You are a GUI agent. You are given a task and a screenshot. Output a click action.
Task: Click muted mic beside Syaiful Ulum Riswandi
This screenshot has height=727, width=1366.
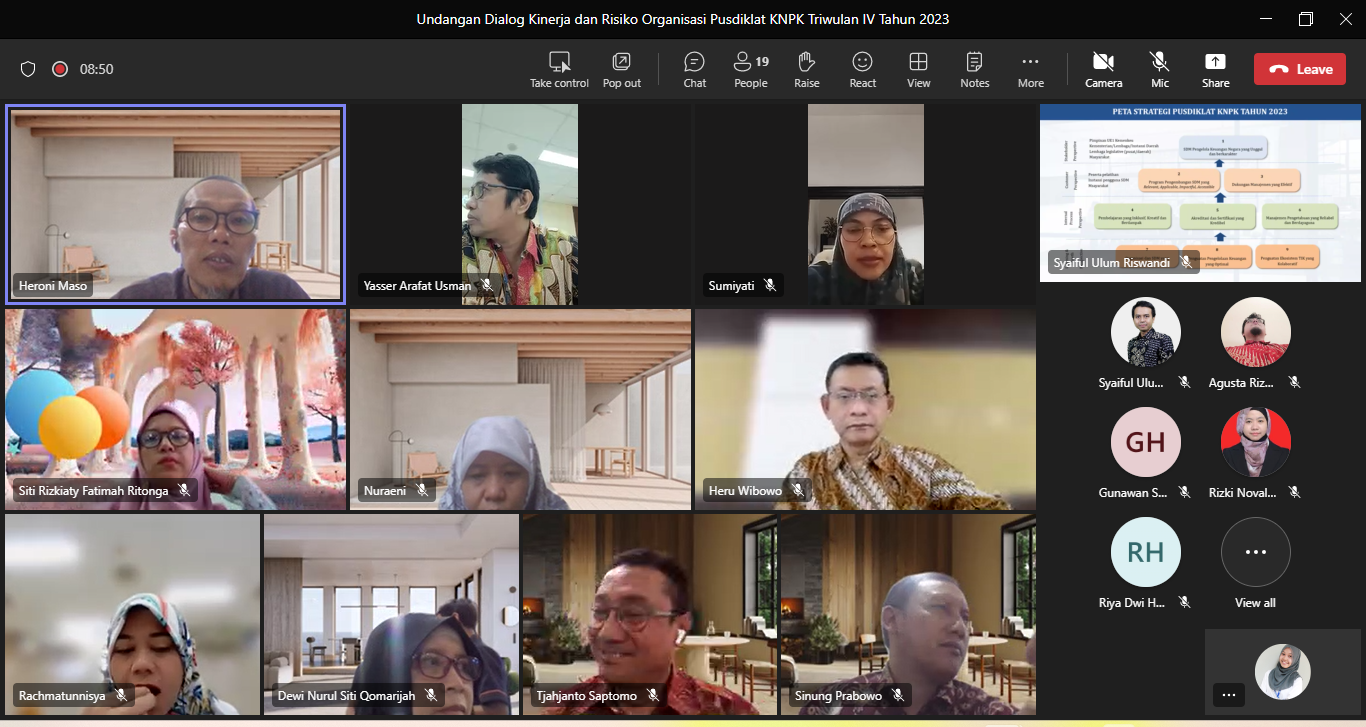(1186, 263)
